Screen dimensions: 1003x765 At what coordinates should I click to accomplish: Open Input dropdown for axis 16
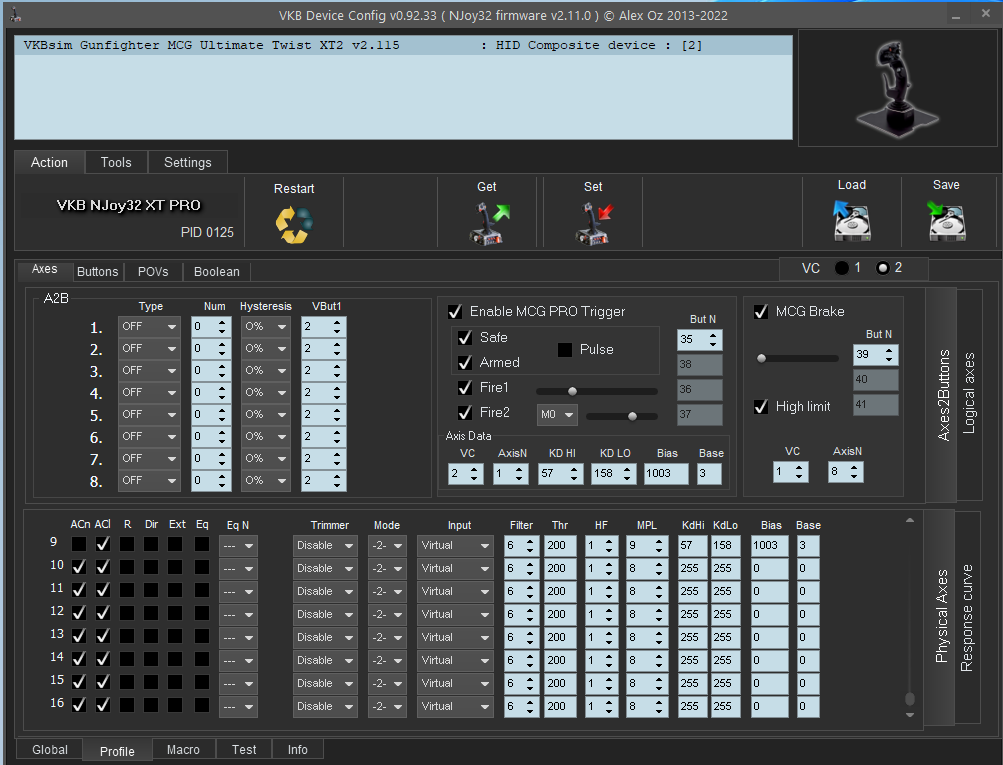pyautogui.click(x=455, y=707)
